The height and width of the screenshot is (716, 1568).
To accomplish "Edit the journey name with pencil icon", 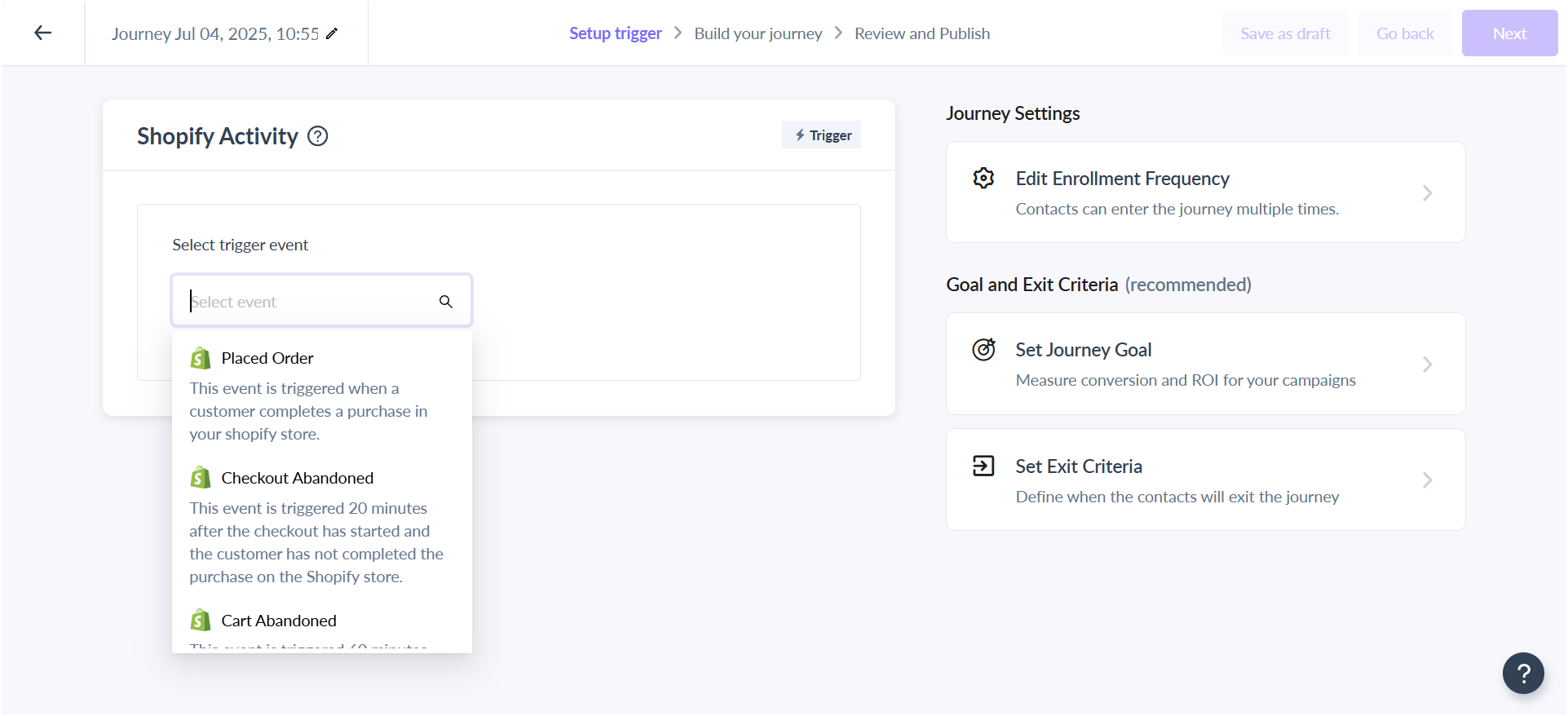I will [x=332, y=33].
